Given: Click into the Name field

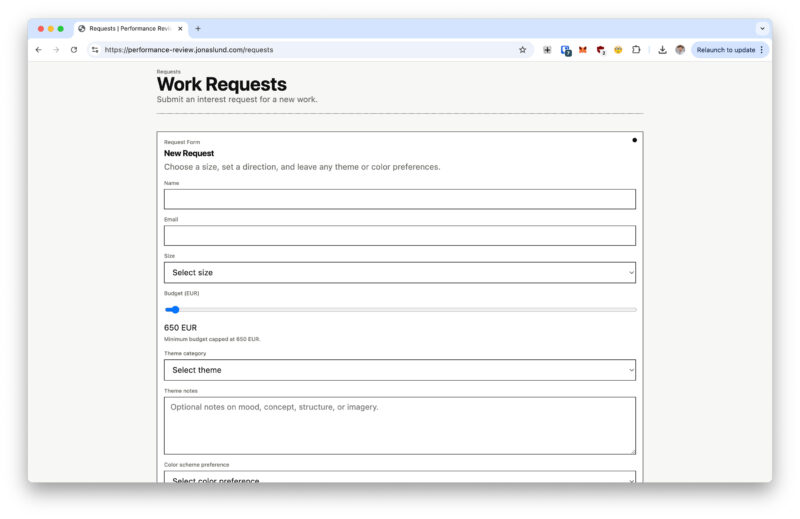Looking at the screenshot, I should click(x=399, y=199).
